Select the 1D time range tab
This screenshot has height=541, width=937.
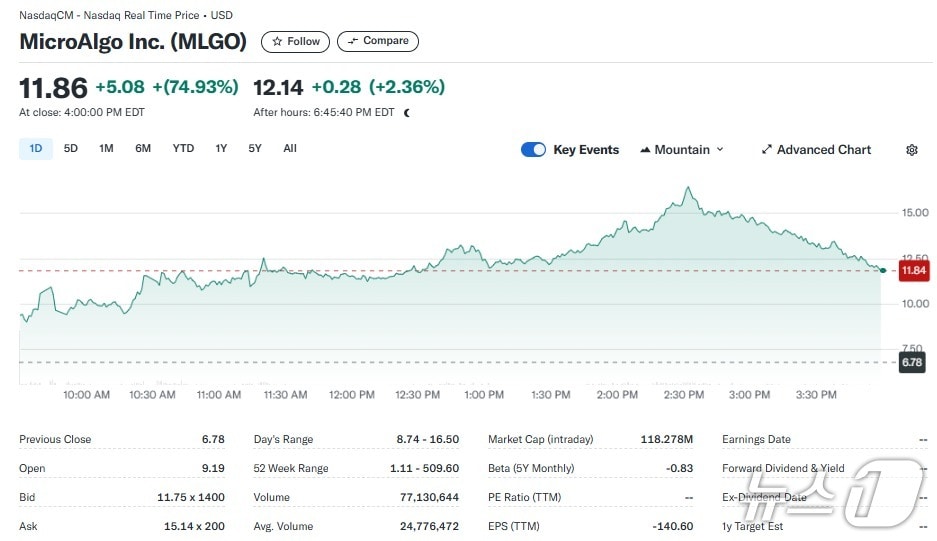[x=36, y=149]
